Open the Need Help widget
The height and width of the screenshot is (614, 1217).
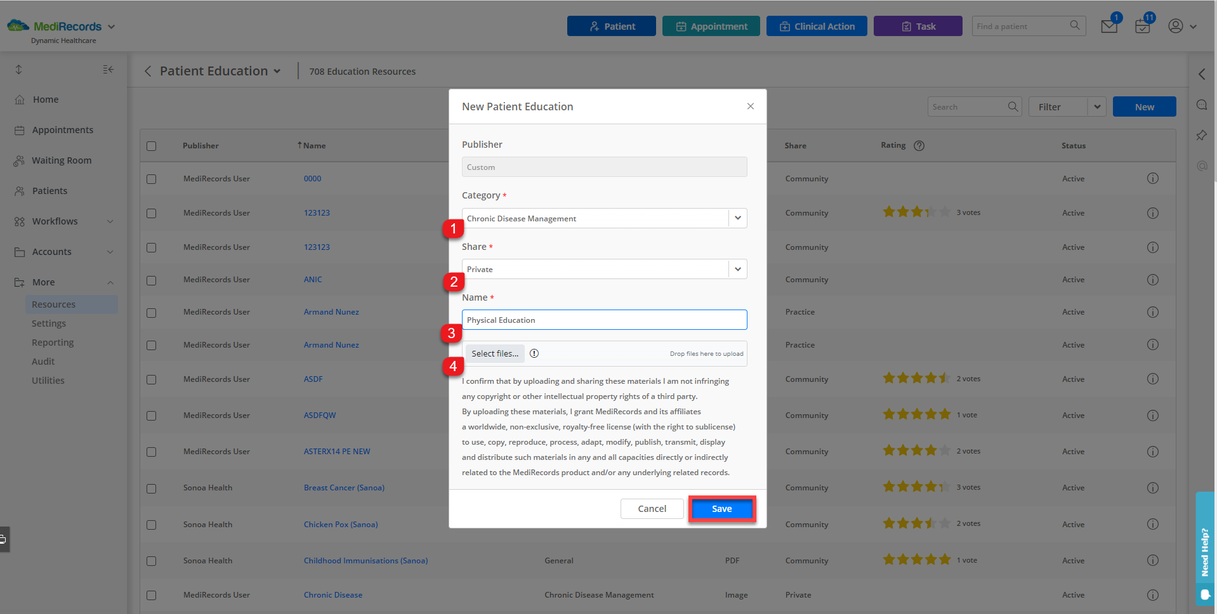click(x=1205, y=548)
